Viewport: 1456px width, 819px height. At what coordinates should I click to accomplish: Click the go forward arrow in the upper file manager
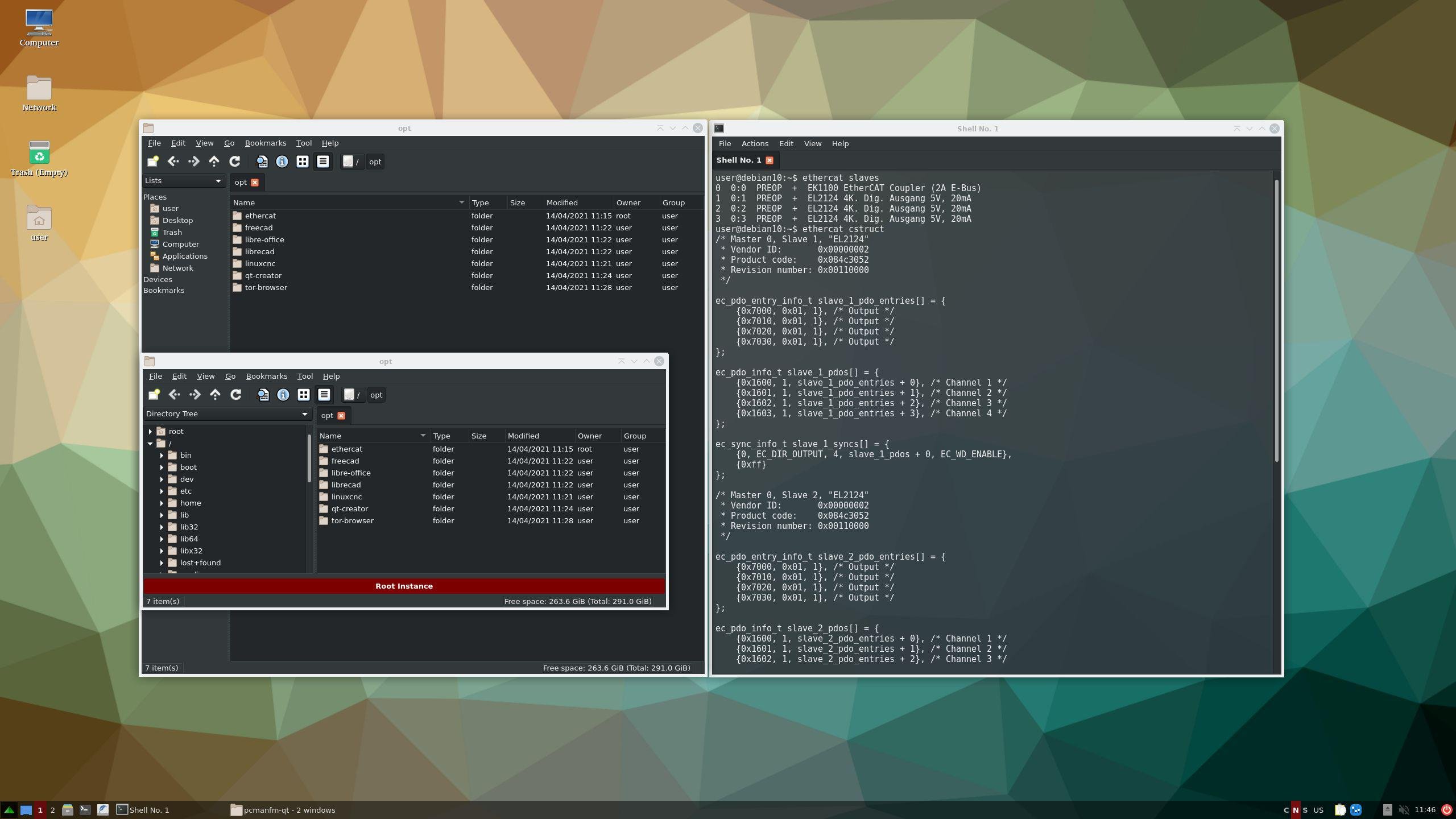[193, 162]
